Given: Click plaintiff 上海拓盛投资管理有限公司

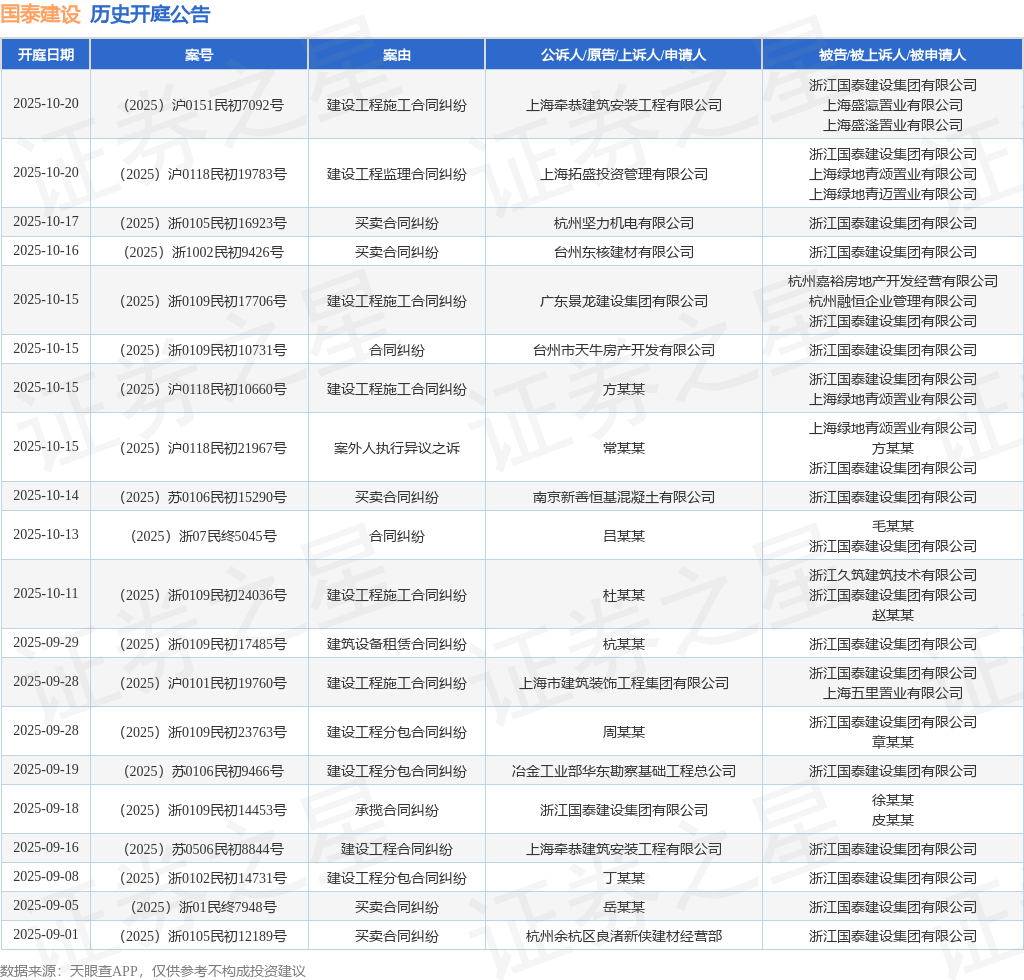Looking at the screenshot, I should (x=624, y=174).
